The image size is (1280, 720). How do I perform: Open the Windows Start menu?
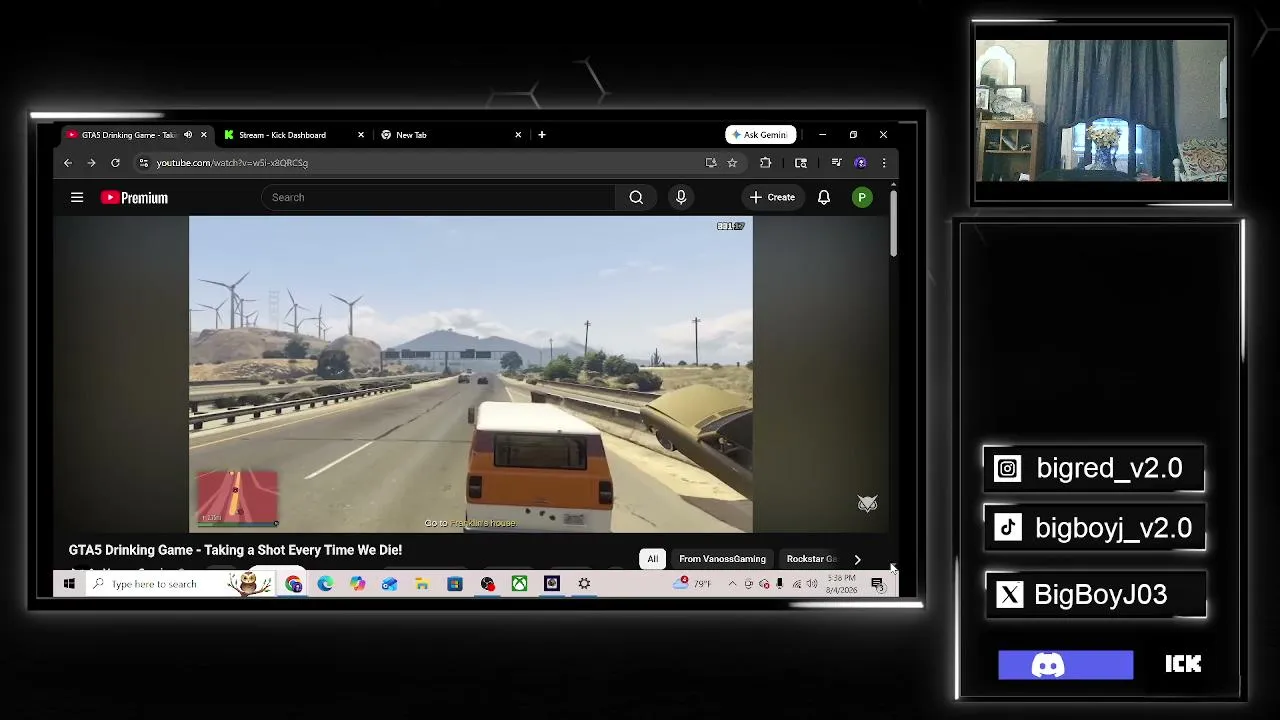pyautogui.click(x=69, y=584)
